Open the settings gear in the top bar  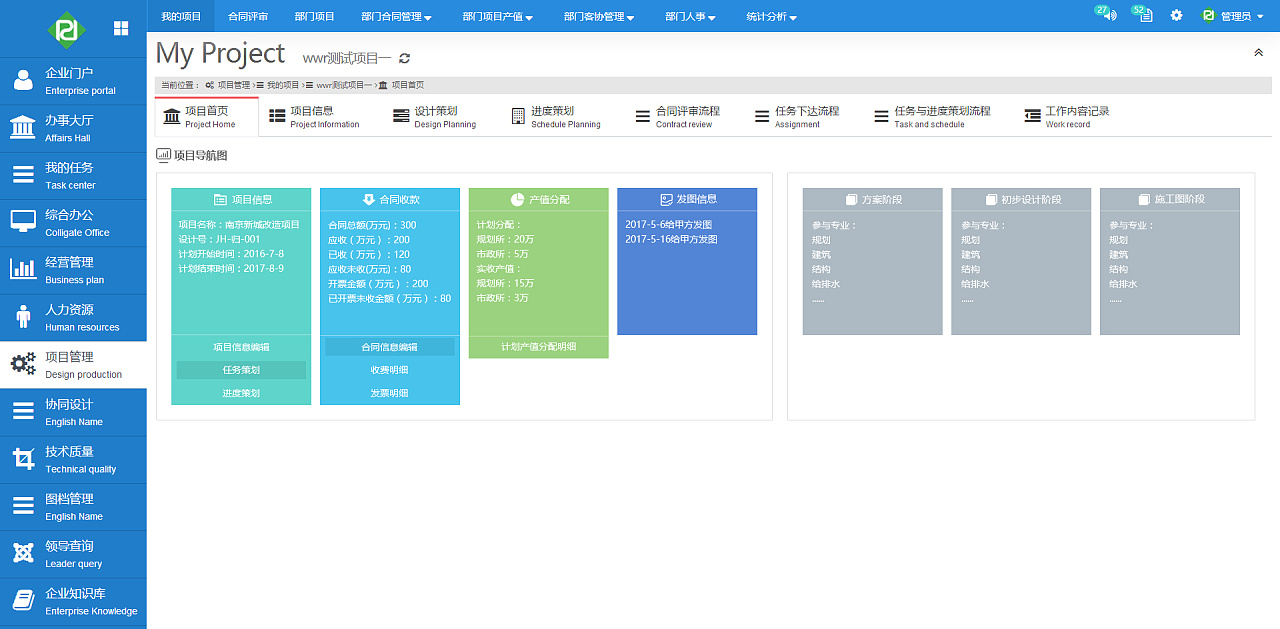pos(1176,15)
